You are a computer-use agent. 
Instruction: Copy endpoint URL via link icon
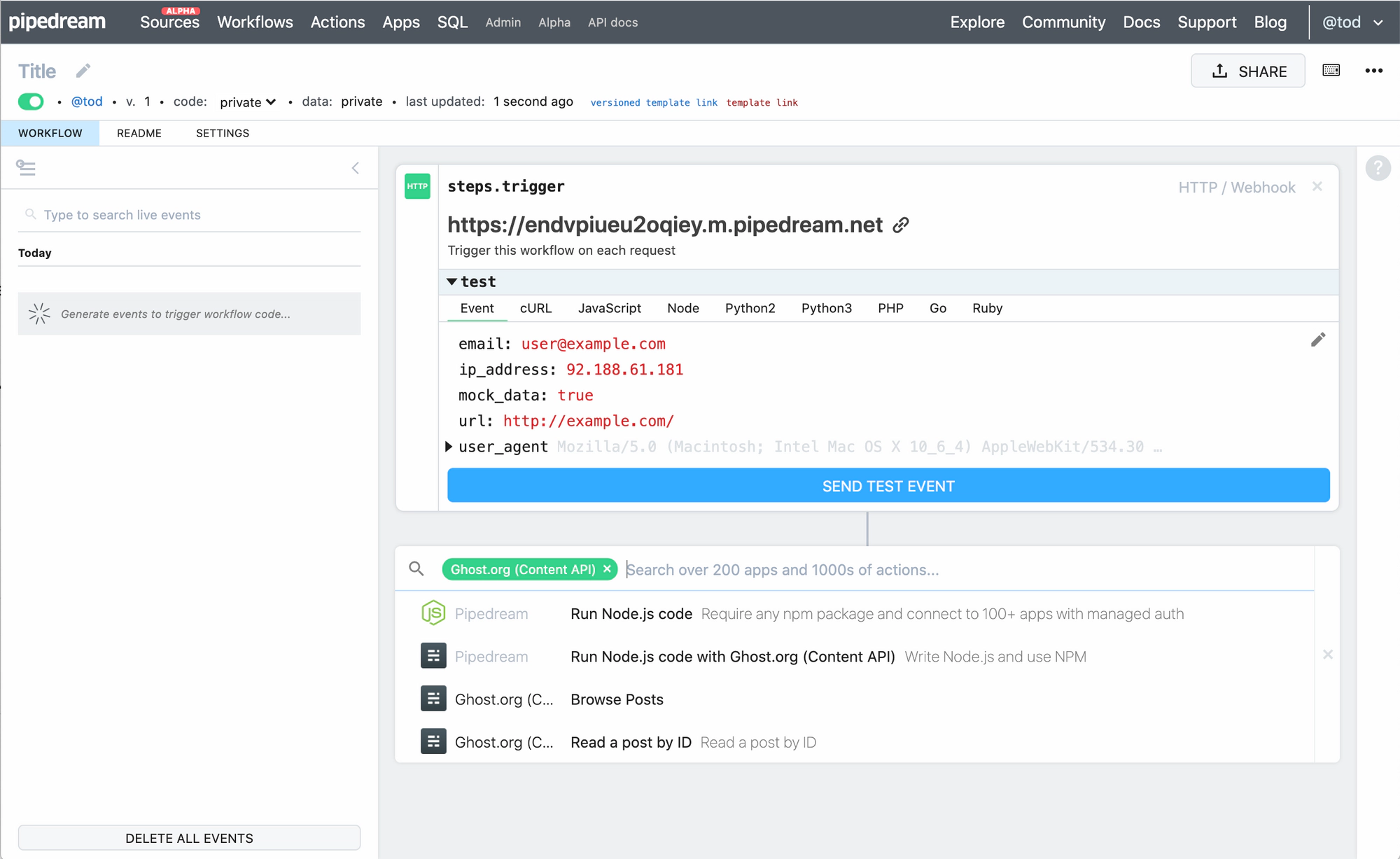(x=901, y=225)
